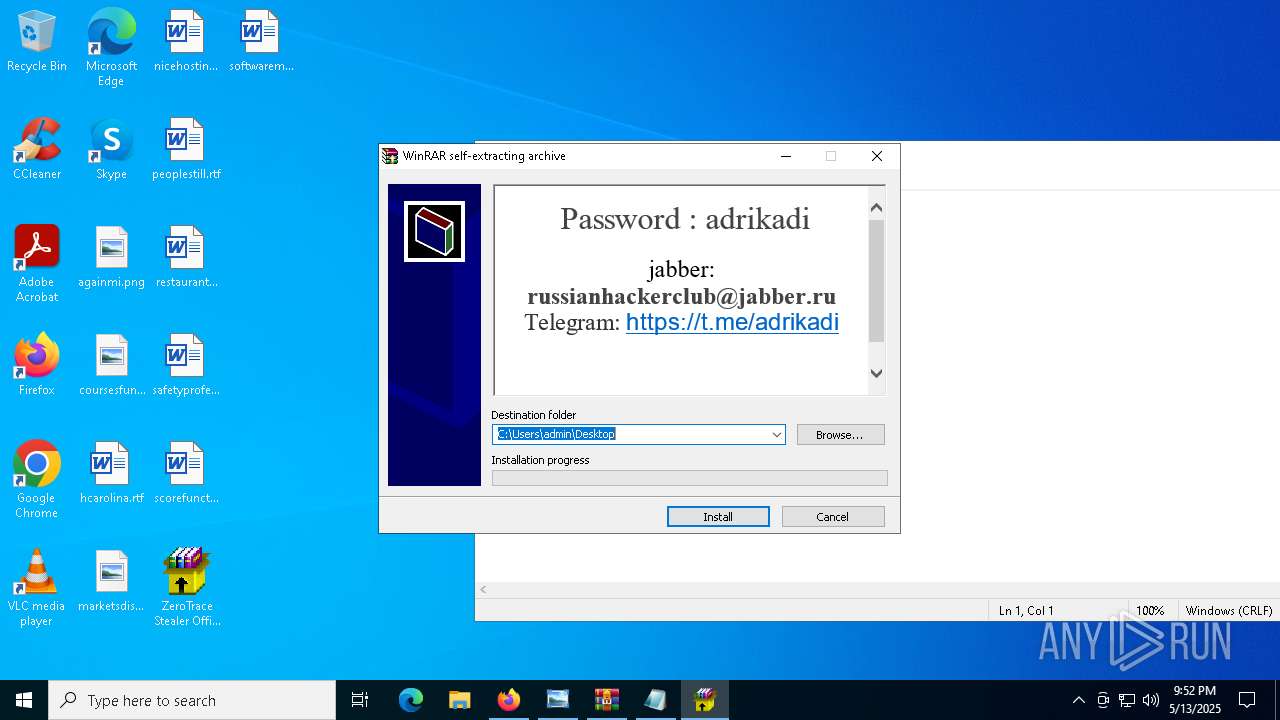Viewport: 1280px width, 720px height.
Task: Click the message pane vertical scrollbar thumb
Action: pyautogui.click(x=876, y=280)
